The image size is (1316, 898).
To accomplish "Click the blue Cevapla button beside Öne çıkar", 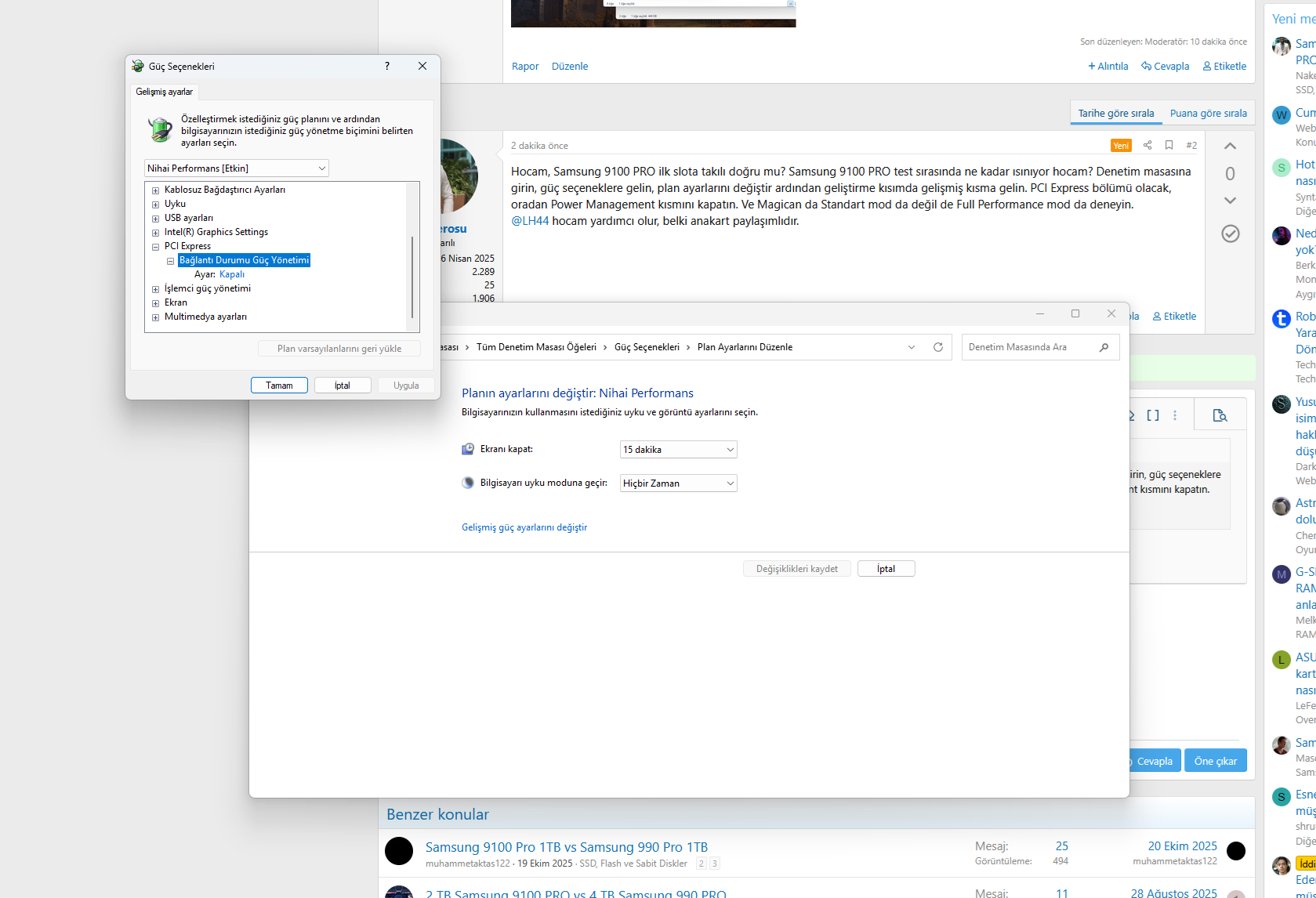I will [x=1154, y=761].
